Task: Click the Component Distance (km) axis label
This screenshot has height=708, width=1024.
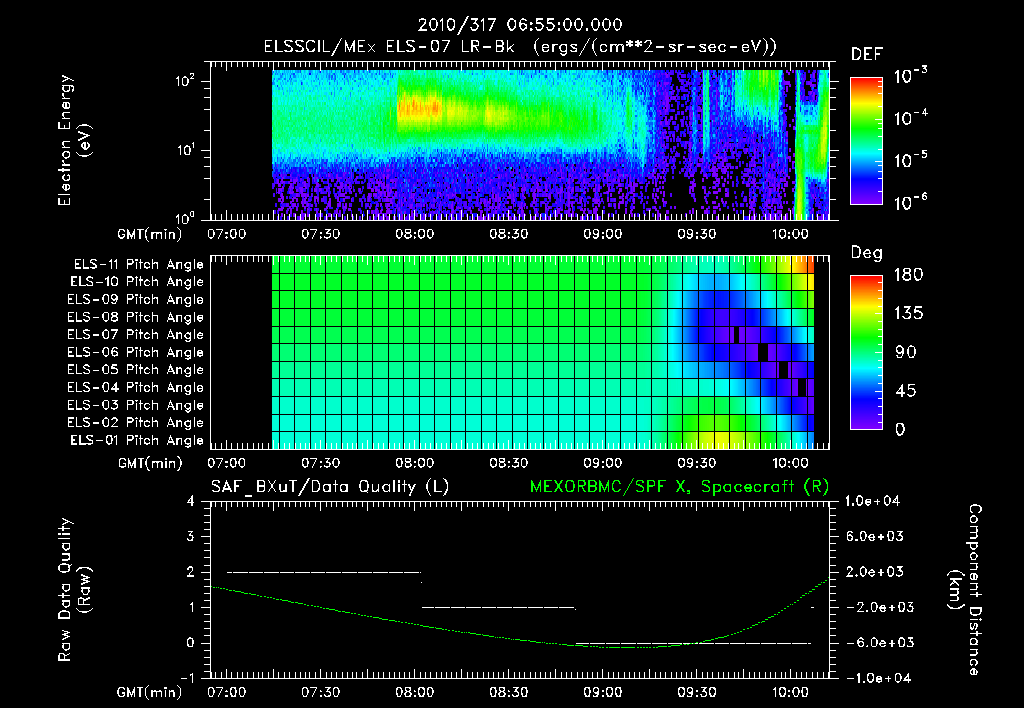Action: pos(965,590)
